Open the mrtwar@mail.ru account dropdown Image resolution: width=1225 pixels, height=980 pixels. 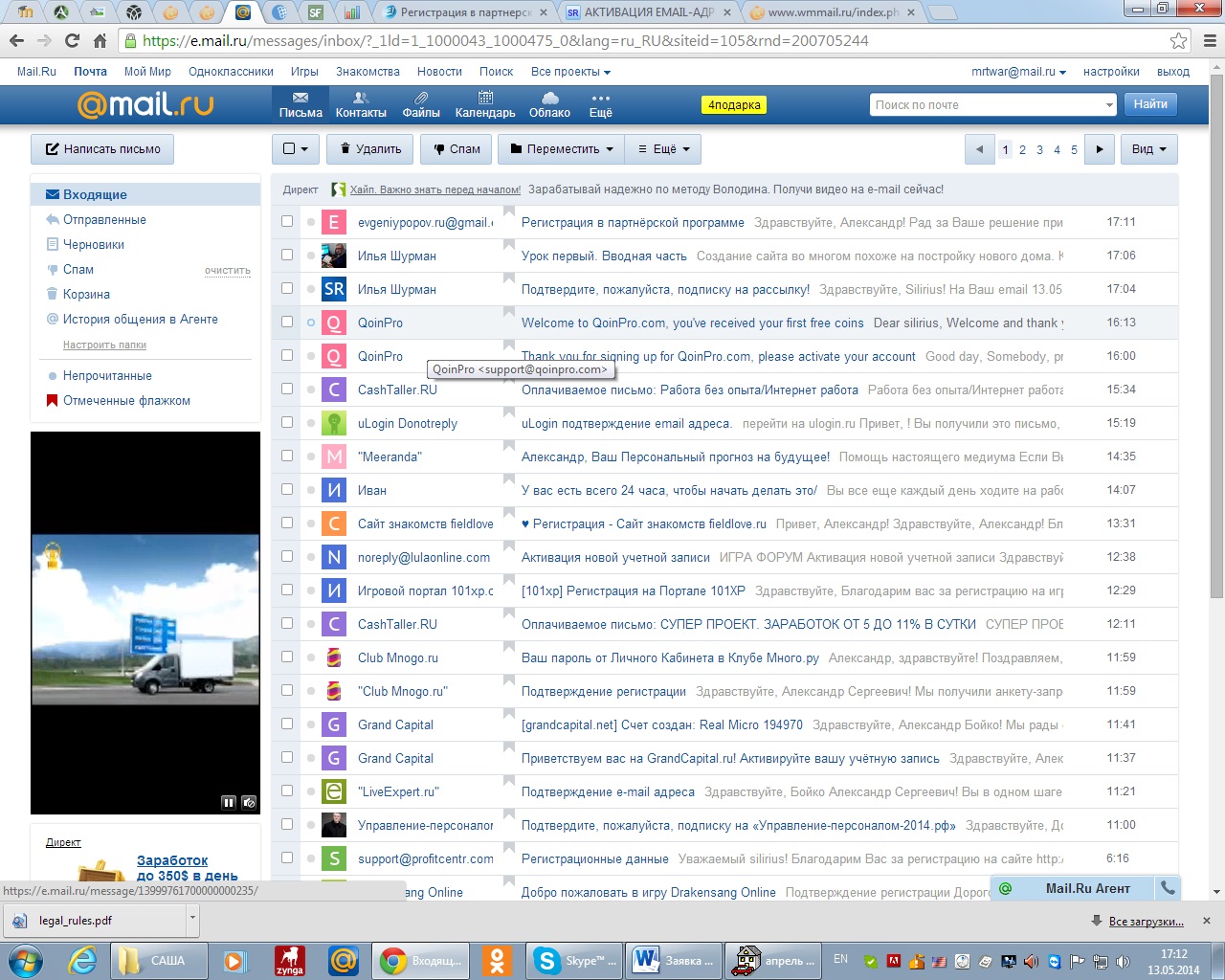pyautogui.click(x=1018, y=72)
